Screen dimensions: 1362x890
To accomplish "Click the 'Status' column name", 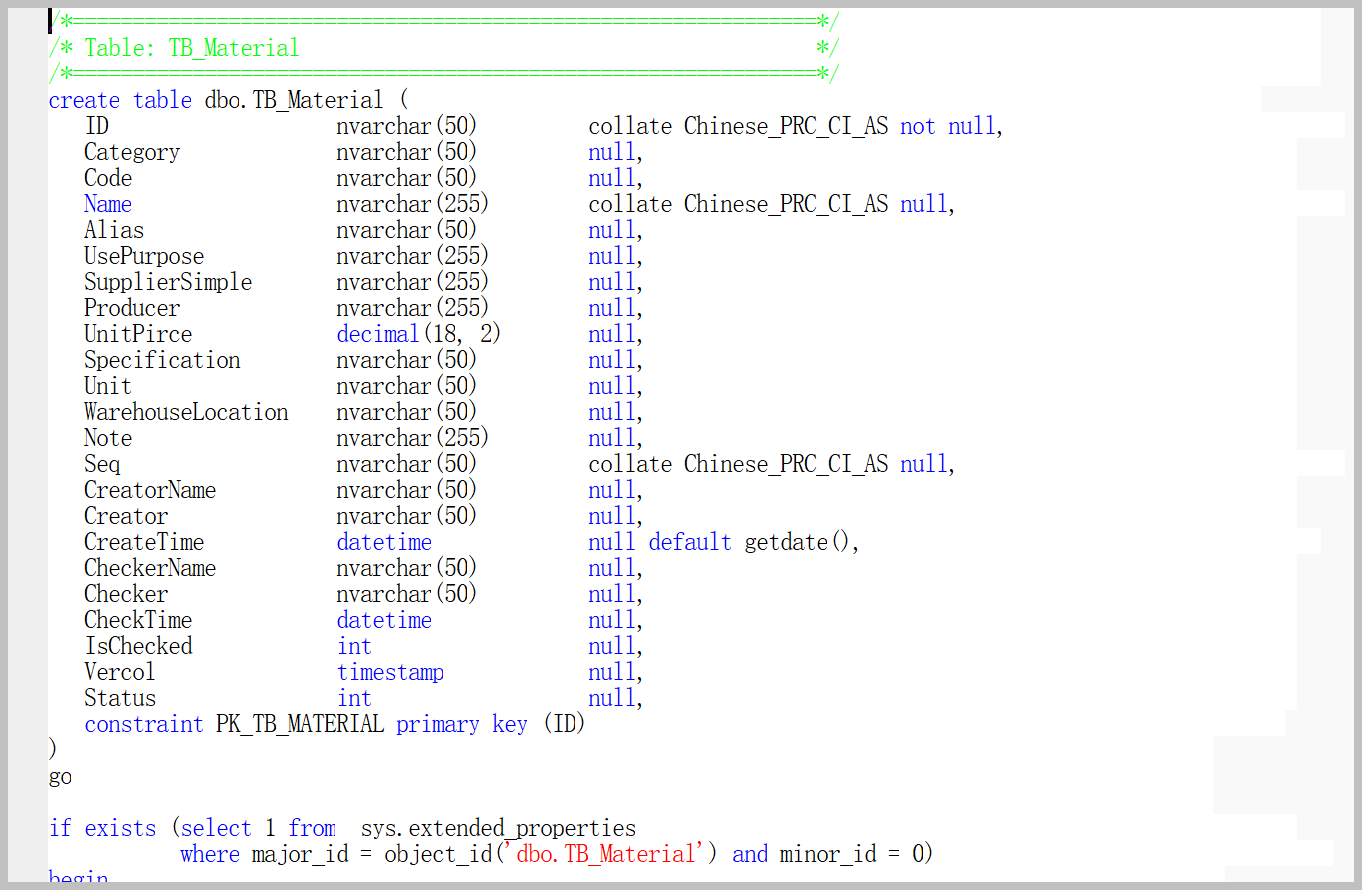I will tap(120, 698).
